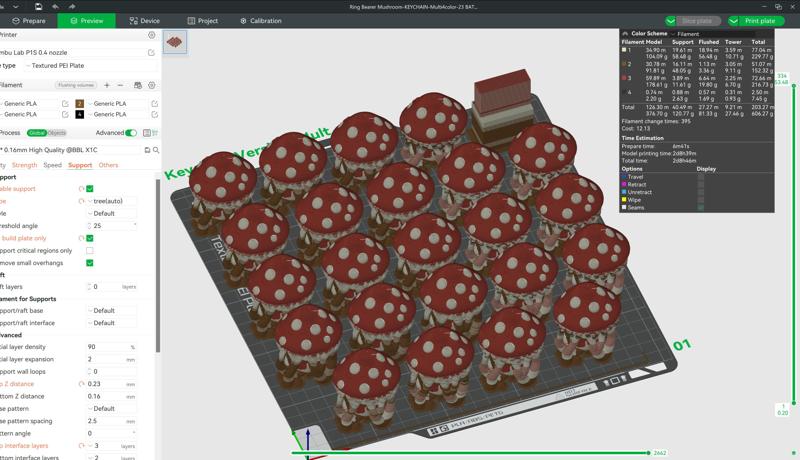Open the Others settings tab
Image resolution: width=800 pixels, height=460 pixels.
[x=108, y=165]
